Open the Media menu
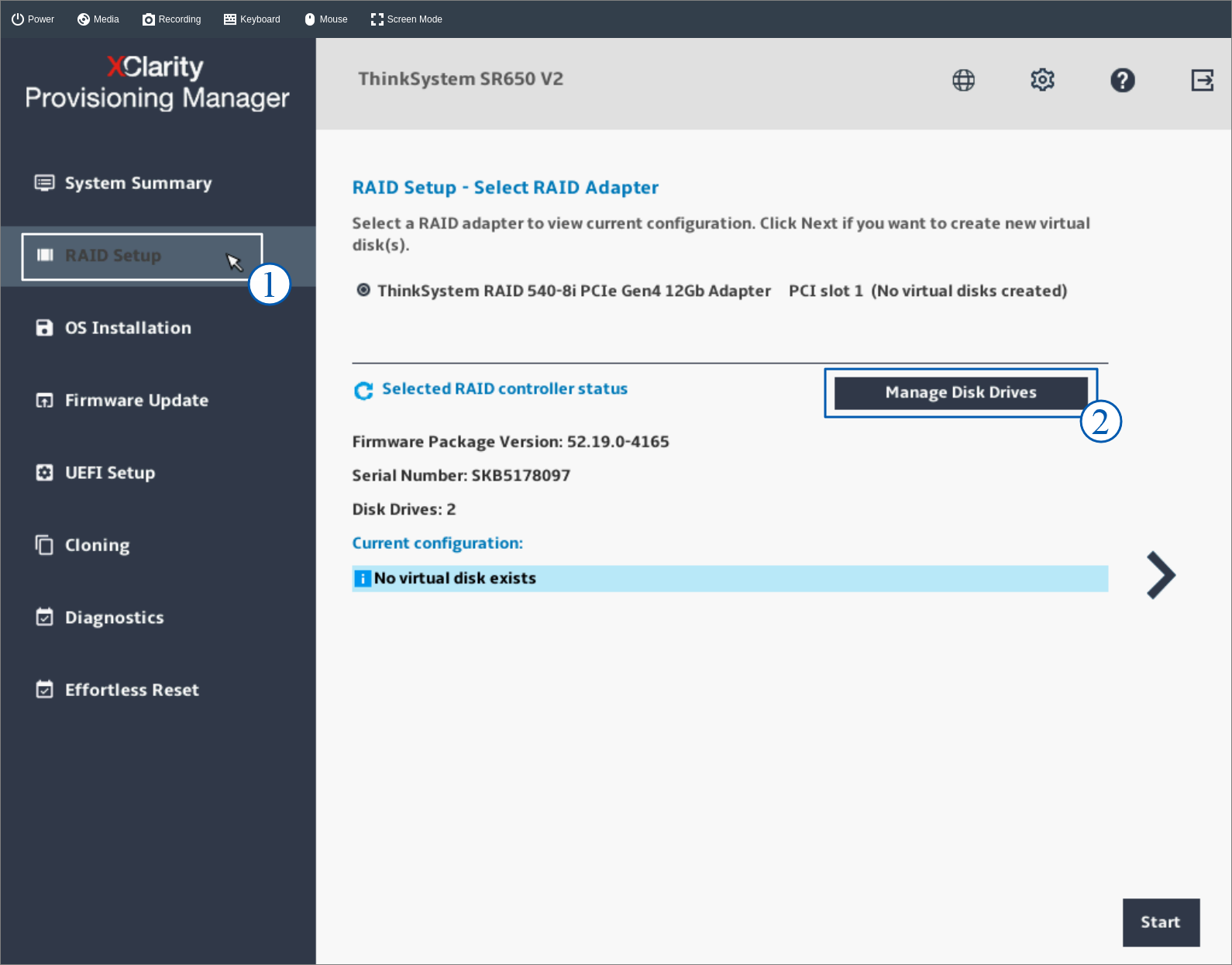This screenshot has height=965, width=1232. tap(98, 19)
